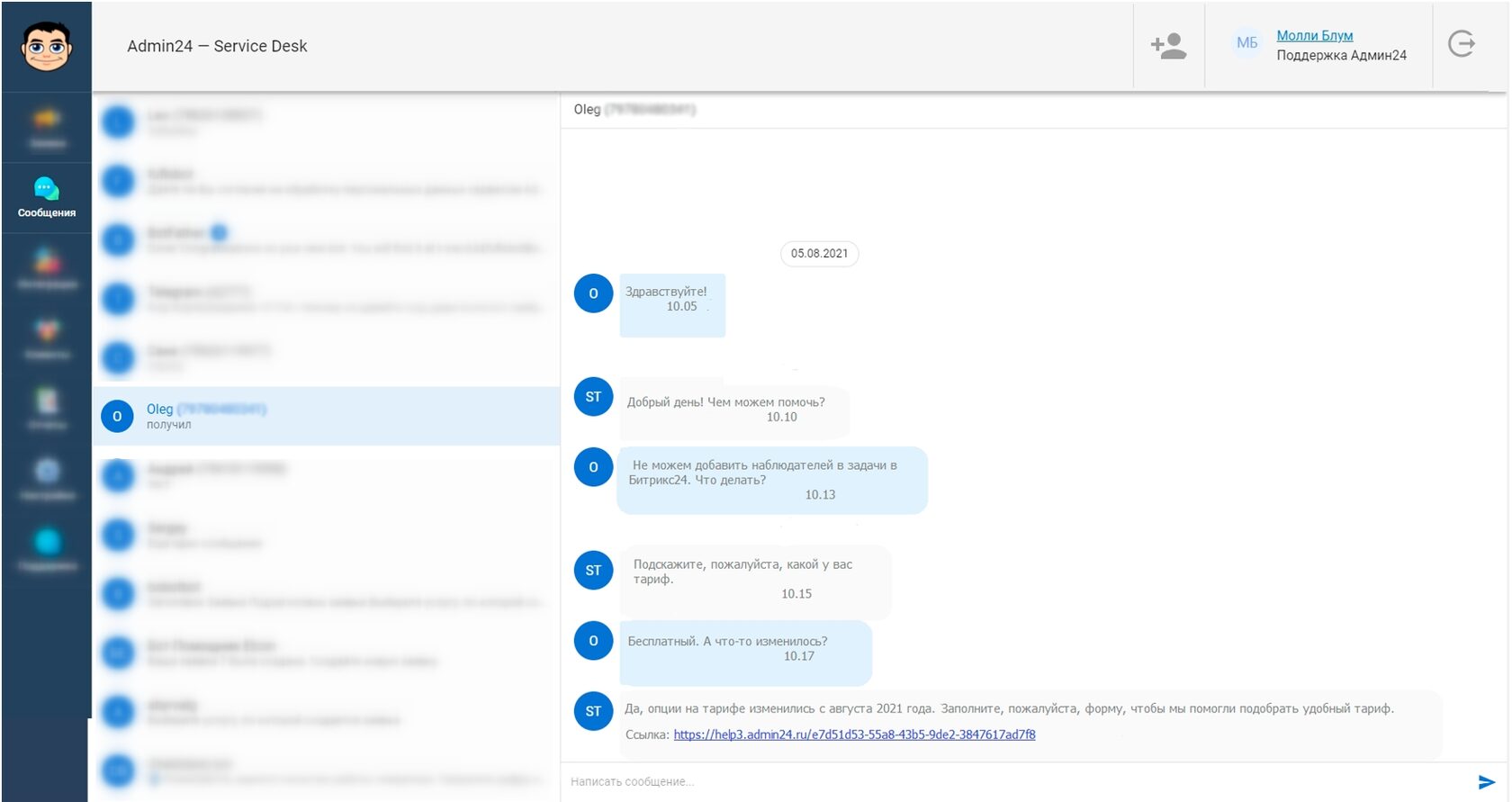Select the Oleg name in the conversation list

click(159, 409)
